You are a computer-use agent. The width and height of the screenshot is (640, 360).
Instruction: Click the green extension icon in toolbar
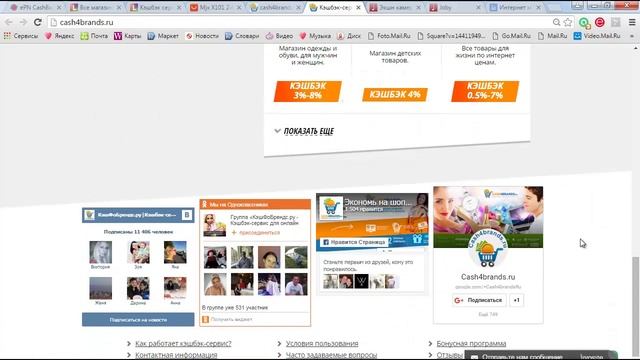click(x=584, y=23)
